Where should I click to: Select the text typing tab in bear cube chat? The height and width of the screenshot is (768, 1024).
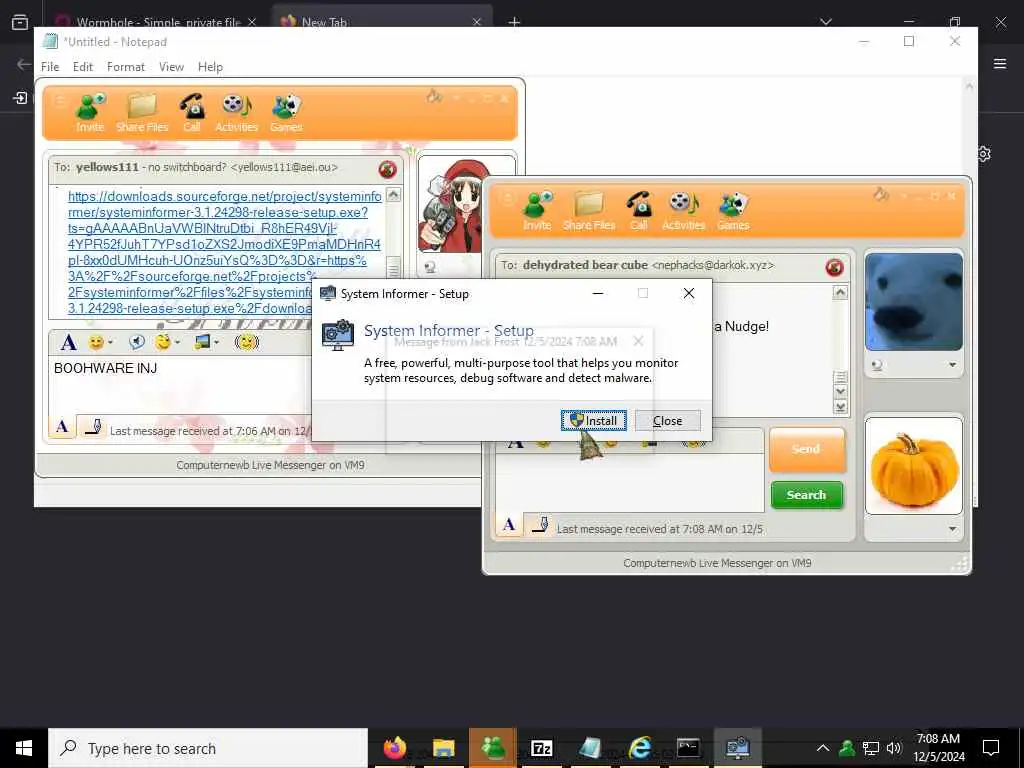coord(509,525)
